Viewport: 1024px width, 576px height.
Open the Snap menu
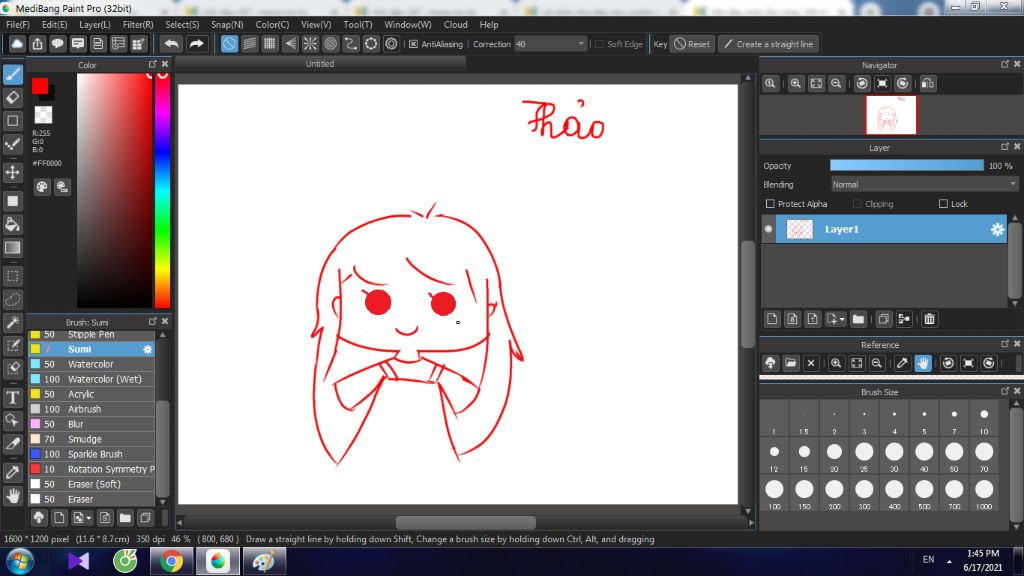(x=227, y=24)
